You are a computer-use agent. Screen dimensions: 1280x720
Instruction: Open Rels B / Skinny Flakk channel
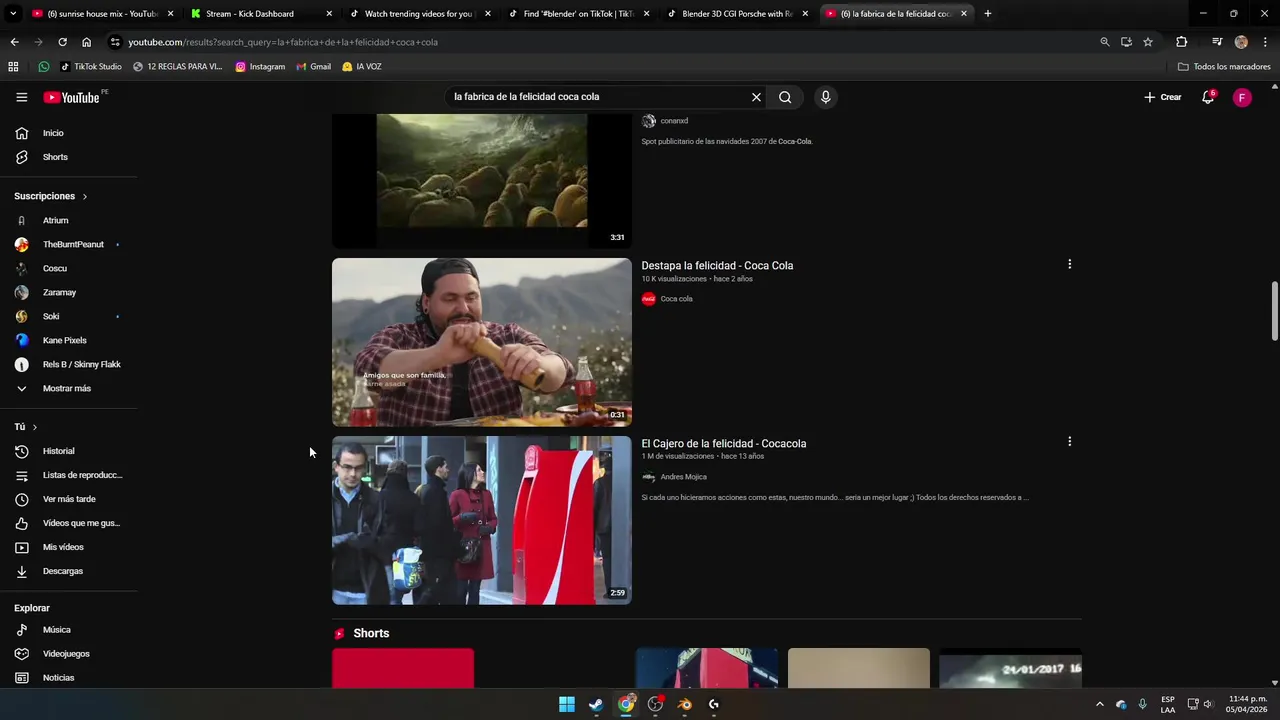(x=81, y=364)
